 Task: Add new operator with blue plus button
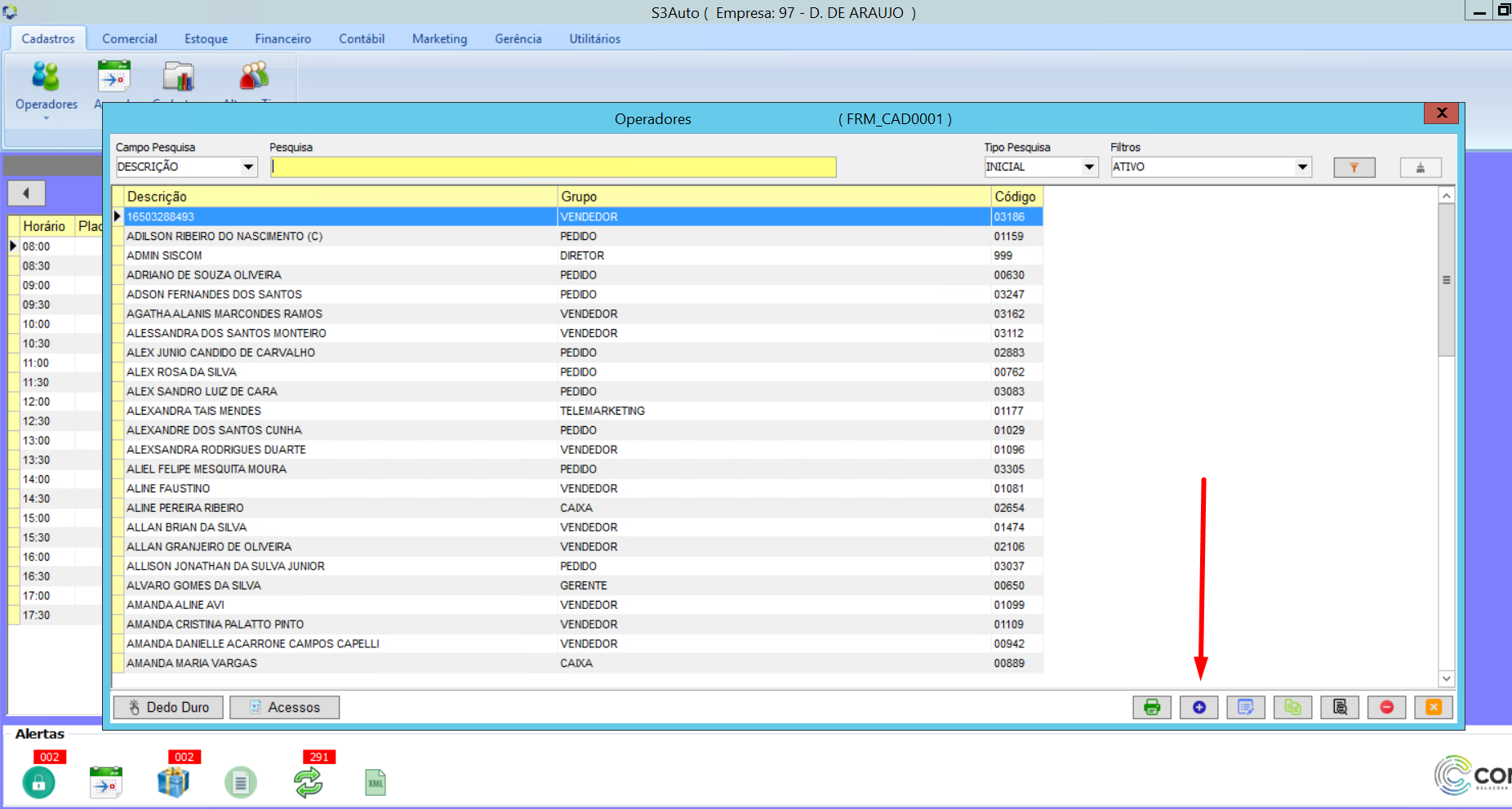(x=1198, y=707)
